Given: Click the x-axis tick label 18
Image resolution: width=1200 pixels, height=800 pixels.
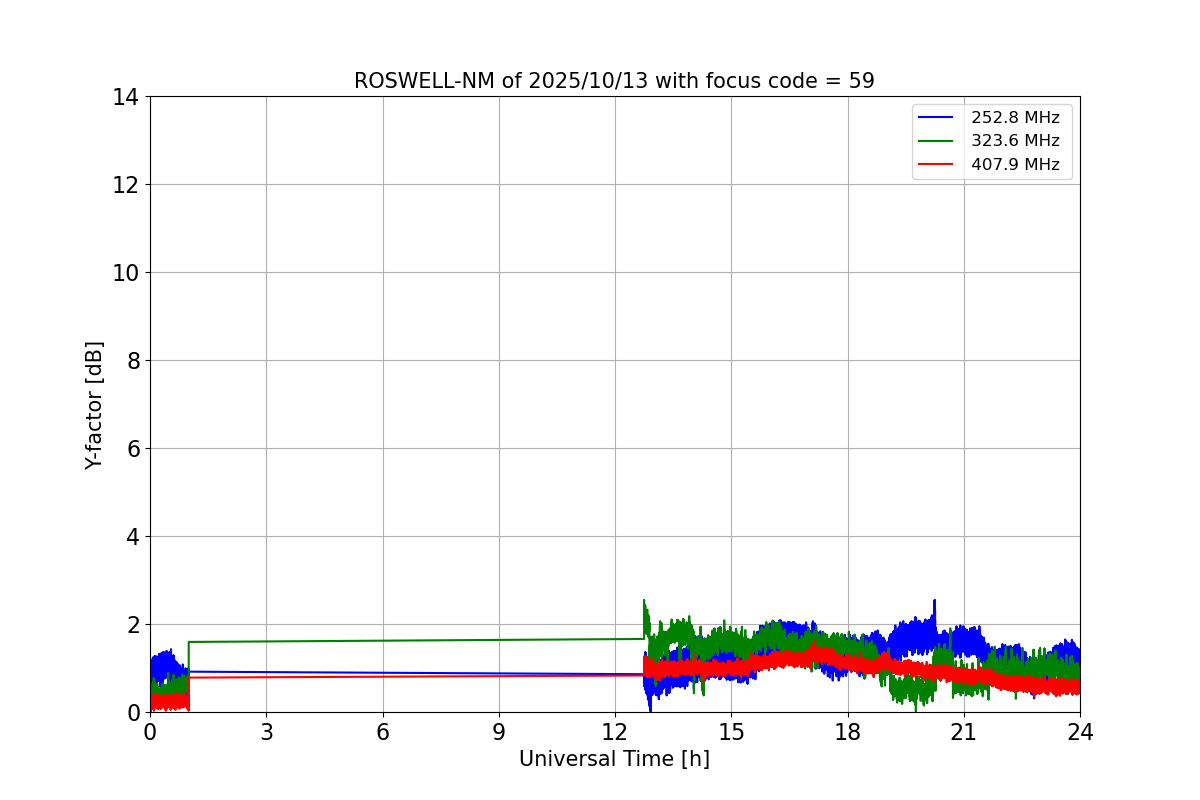Looking at the screenshot, I should pyautogui.click(x=848, y=732).
